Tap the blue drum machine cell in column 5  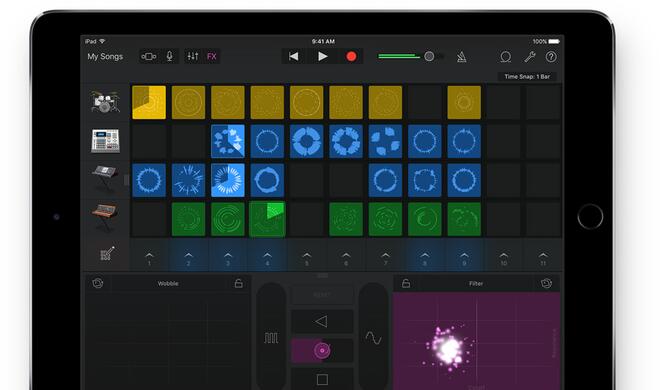coord(307,141)
